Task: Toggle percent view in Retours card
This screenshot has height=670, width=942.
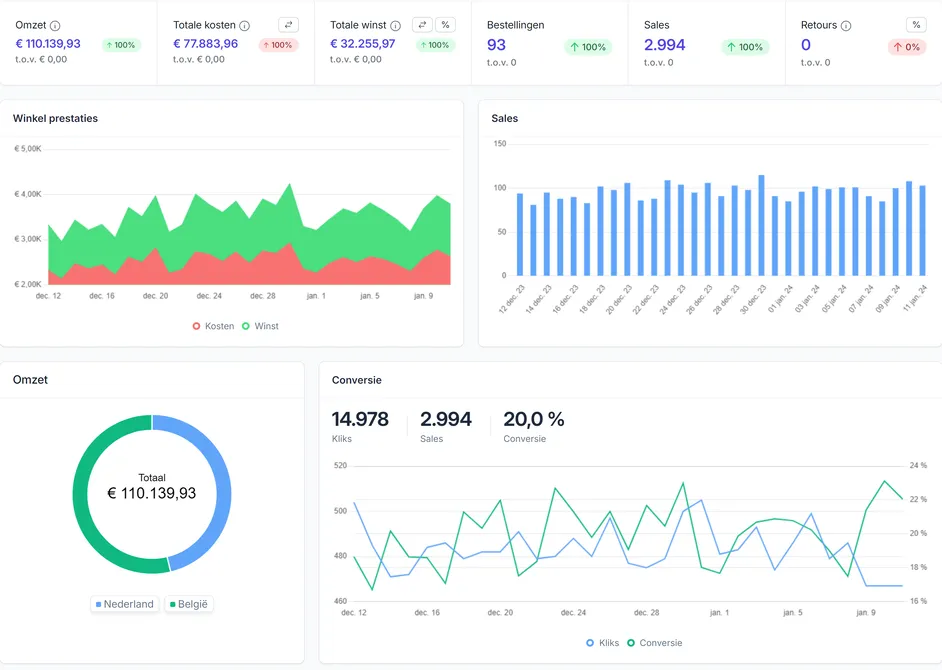Action: click(916, 25)
